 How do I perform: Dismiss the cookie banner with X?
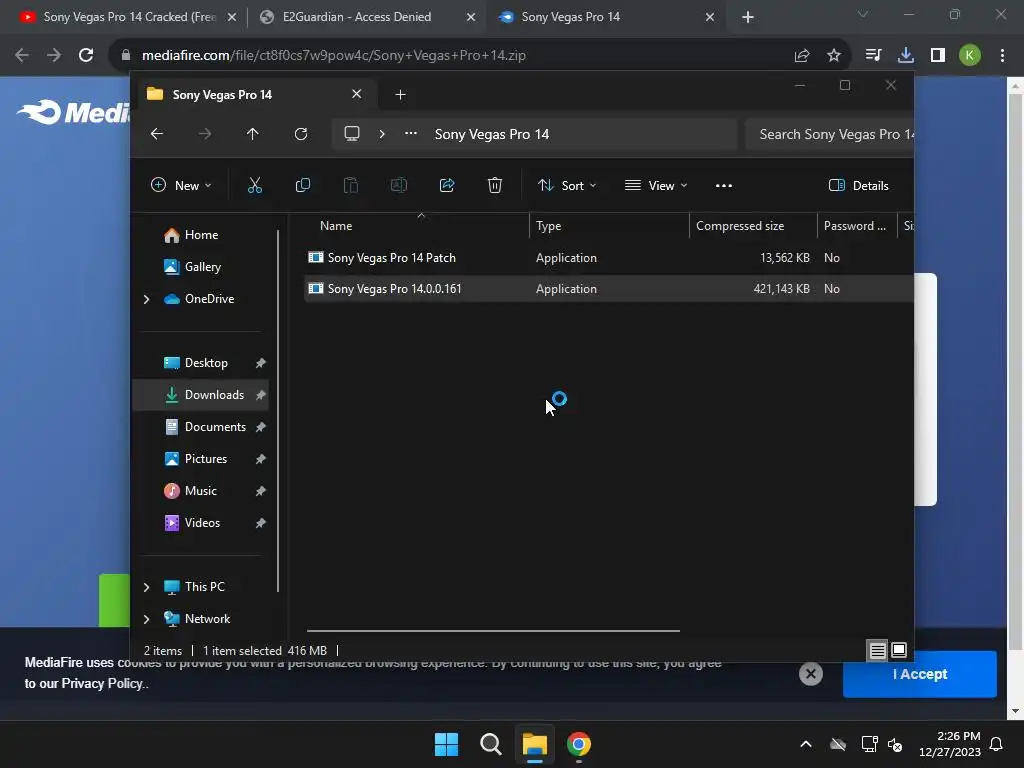(810, 674)
